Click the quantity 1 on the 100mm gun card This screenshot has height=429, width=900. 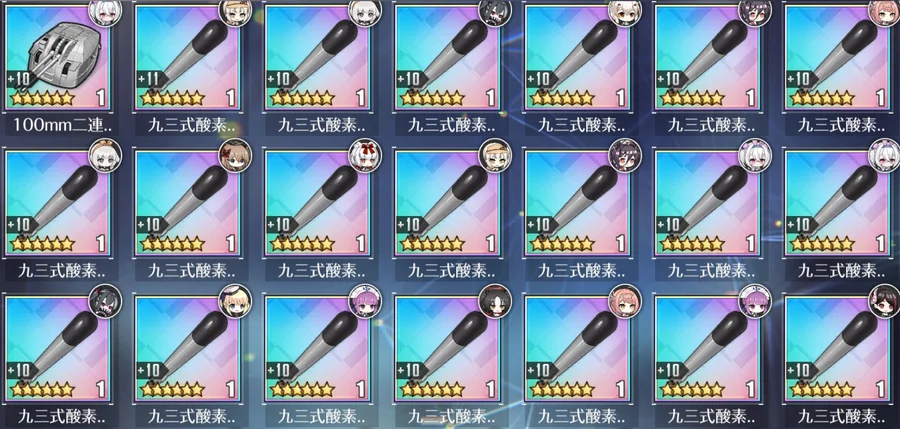tap(101, 98)
